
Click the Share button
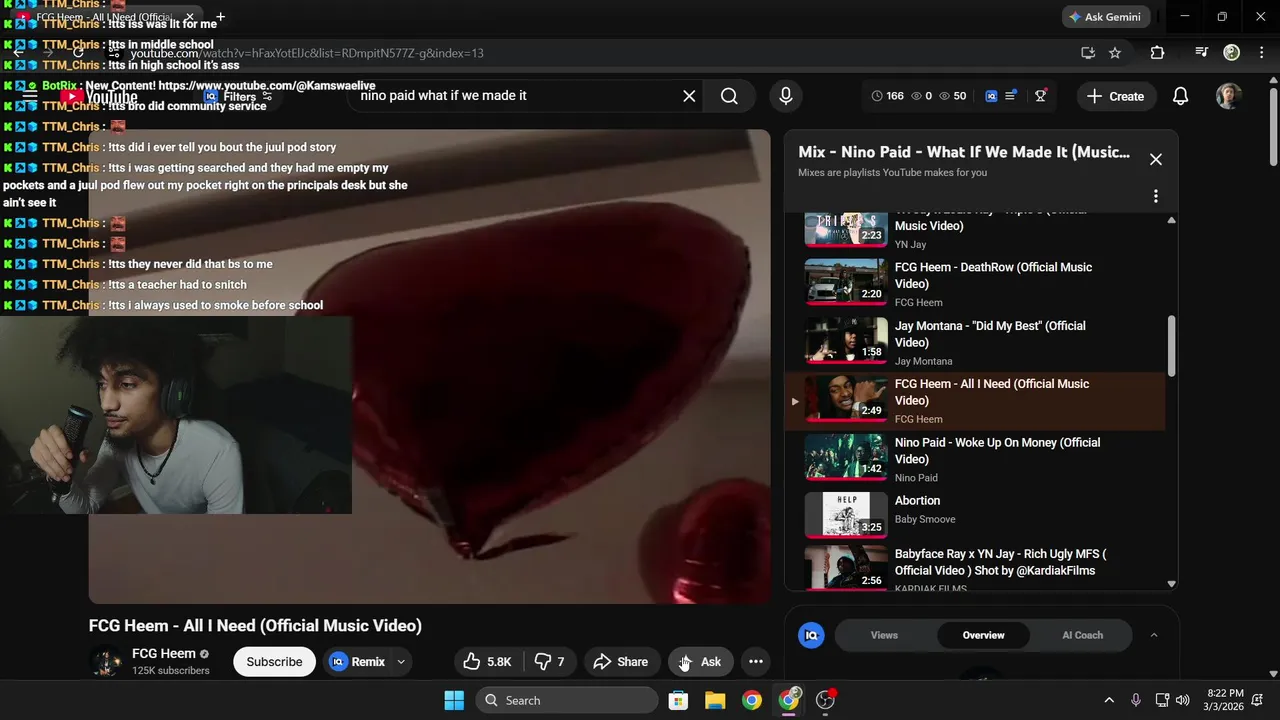click(x=621, y=662)
